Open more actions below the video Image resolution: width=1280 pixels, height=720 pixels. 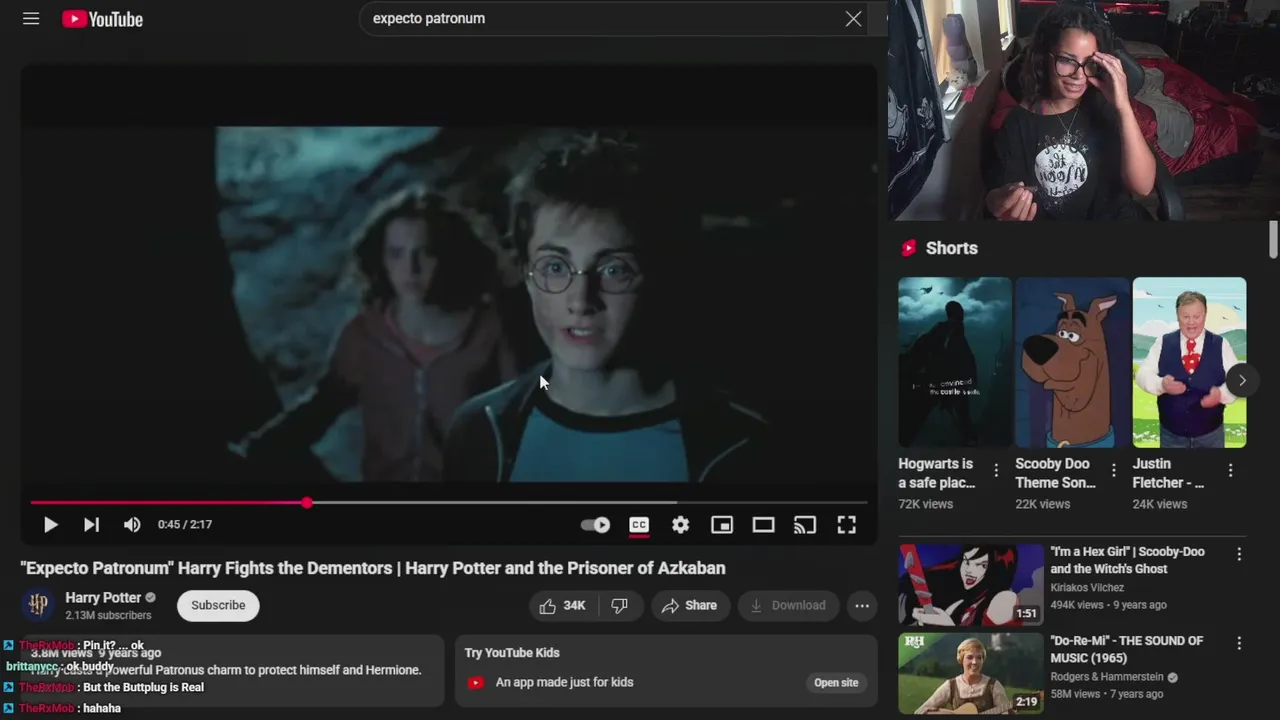click(x=862, y=605)
